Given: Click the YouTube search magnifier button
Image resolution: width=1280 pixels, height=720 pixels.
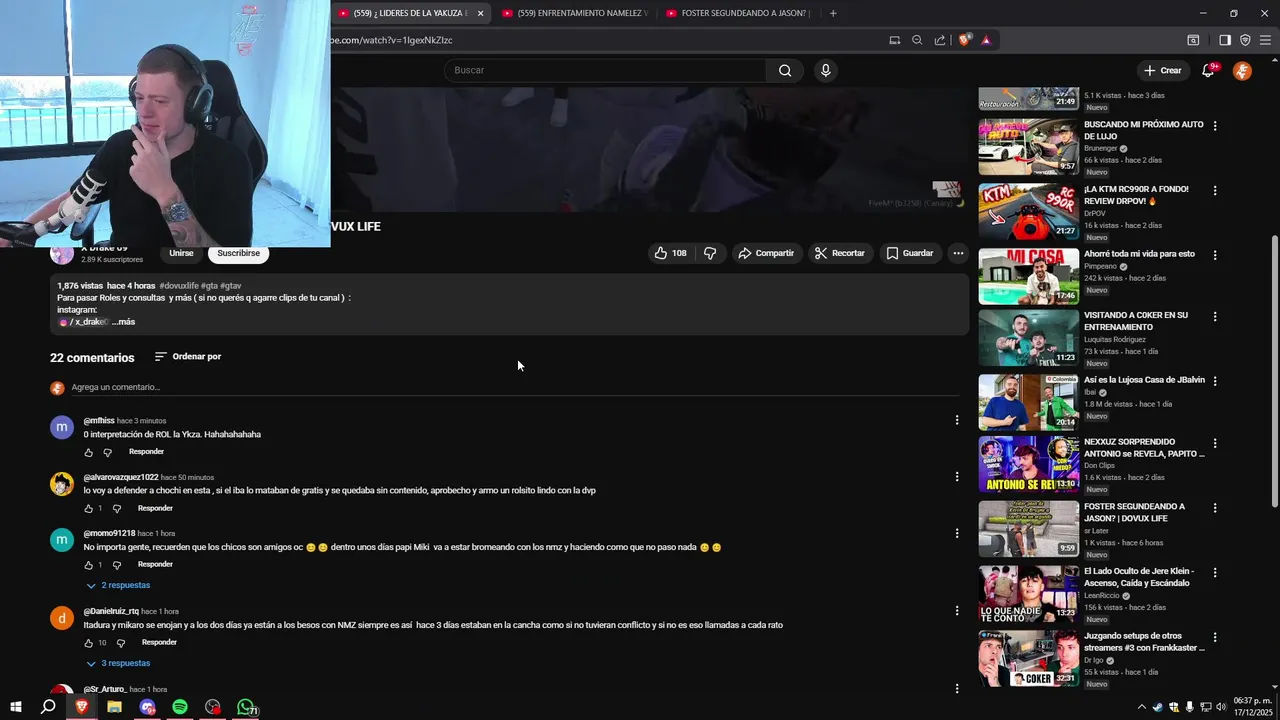Looking at the screenshot, I should (x=785, y=70).
